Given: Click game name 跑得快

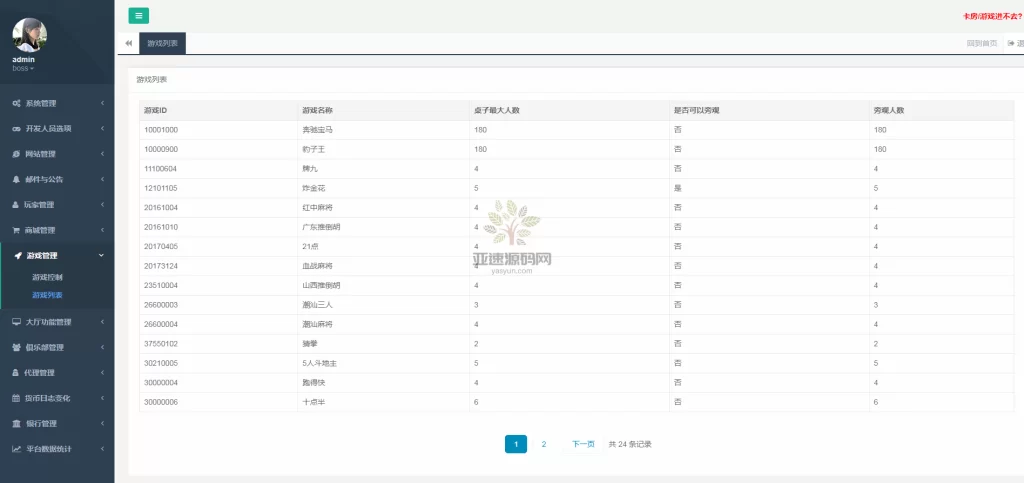Looking at the screenshot, I should pos(313,382).
